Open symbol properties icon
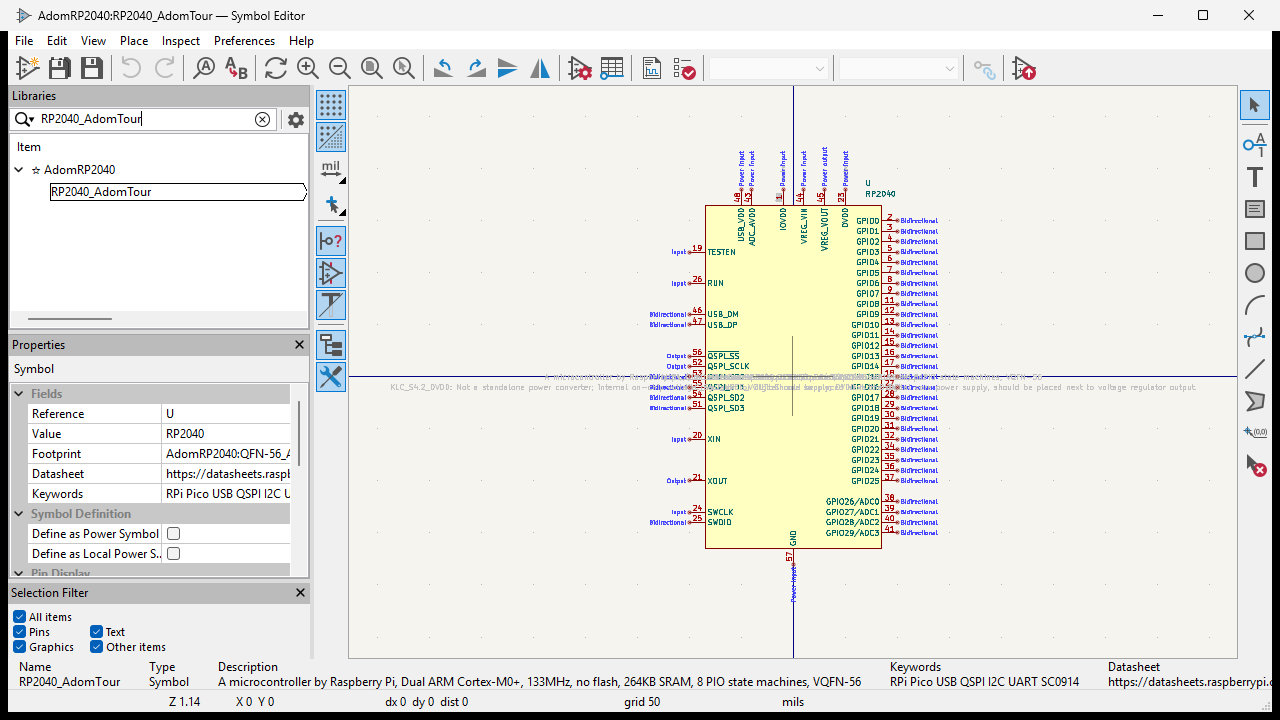This screenshot has height=720, width=1280. point(580,68)
